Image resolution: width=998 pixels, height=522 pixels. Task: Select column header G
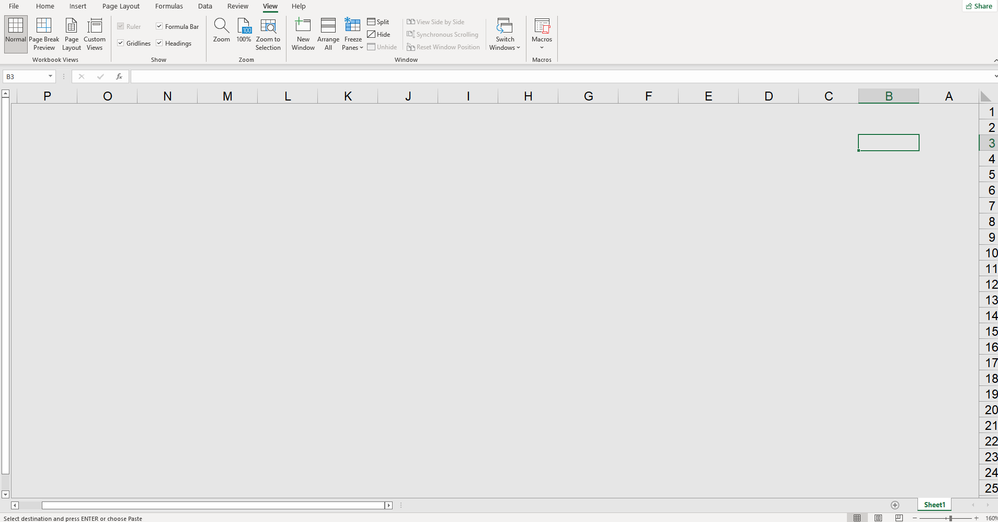pyautogui.click(x=588, y=96)
